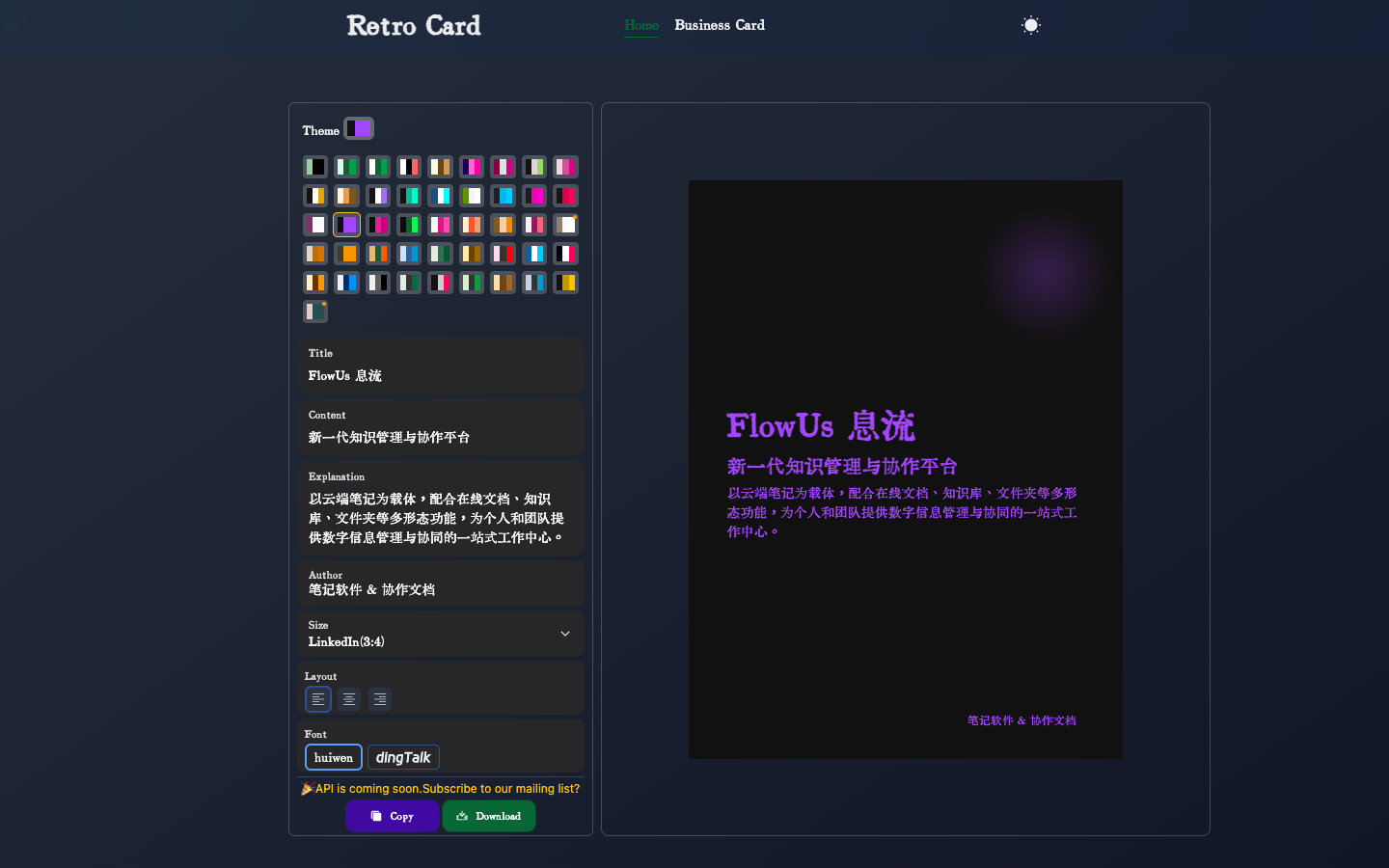
Task: Open the API mailing list subscribe link
Action: click(441, 788)
